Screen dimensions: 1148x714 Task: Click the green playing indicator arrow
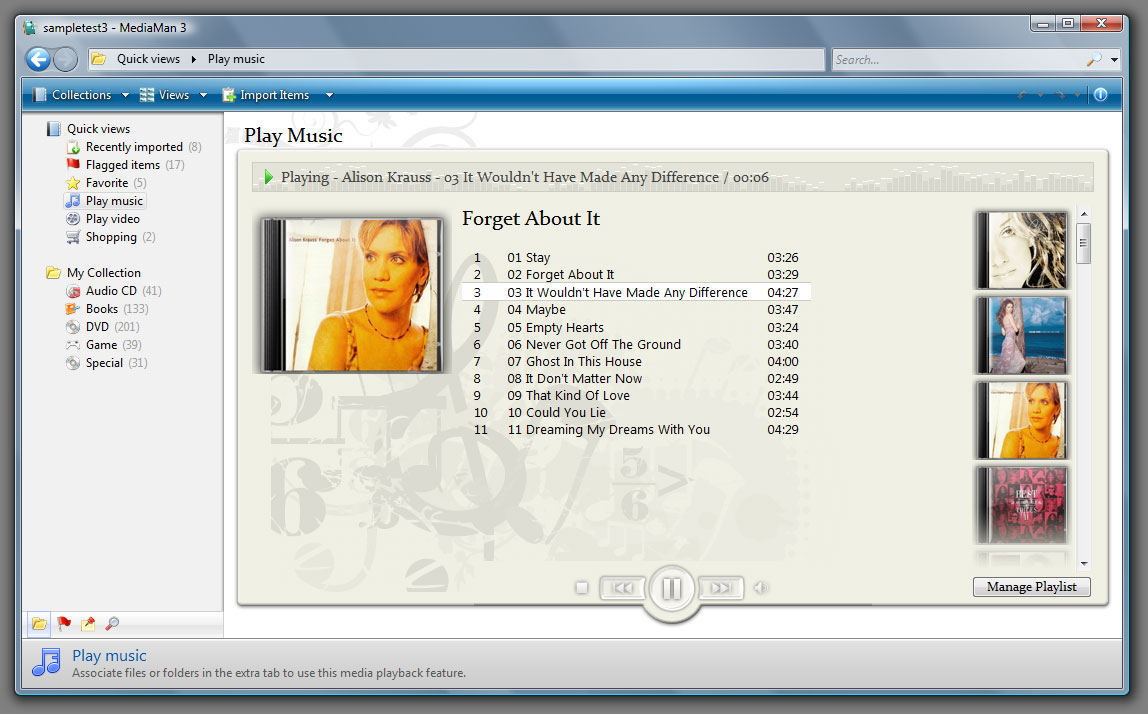pos(269,177)
